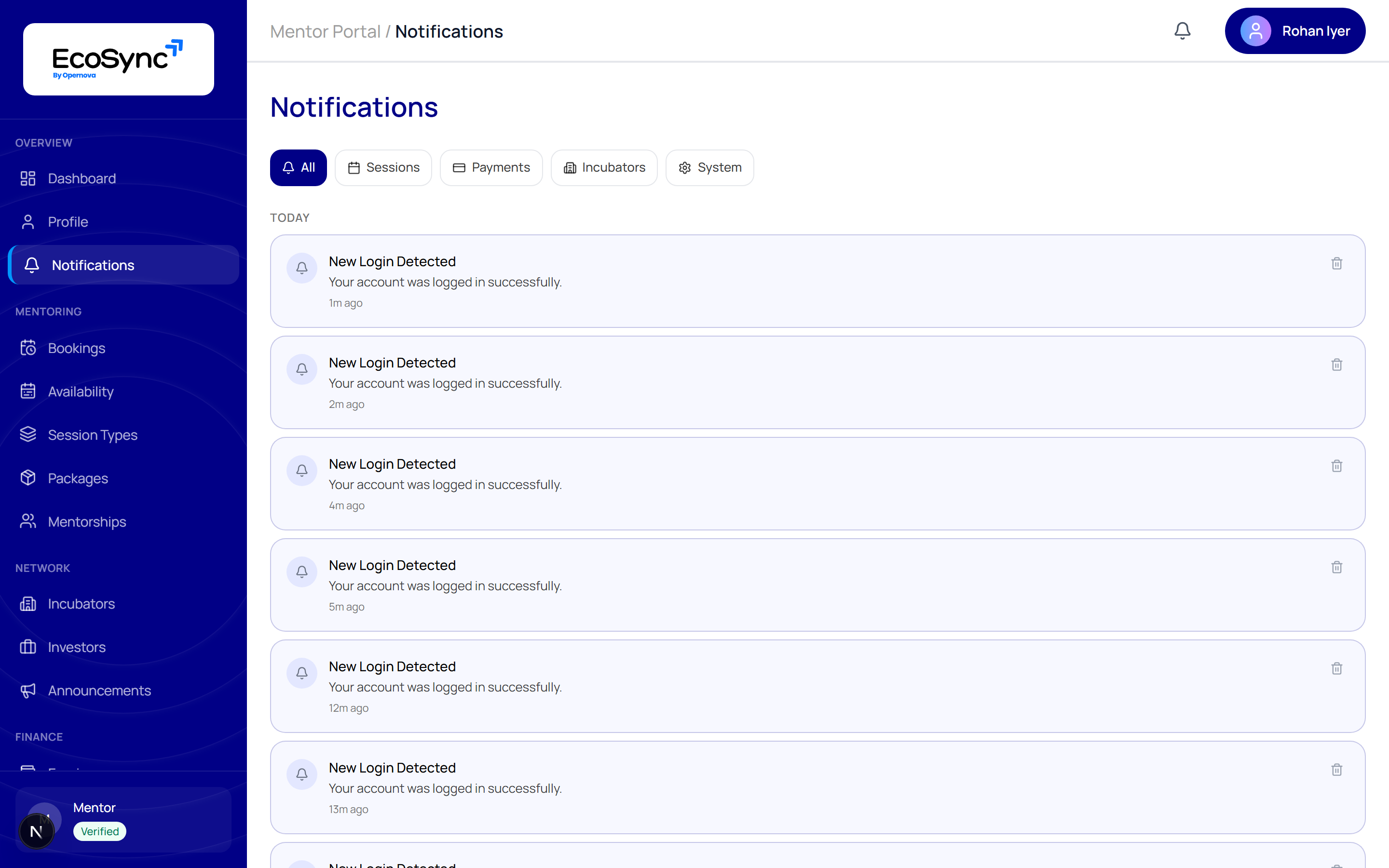Open Mentorships in the sidebar
This screenshot has height=868, width=1389.
click(123, 522)
